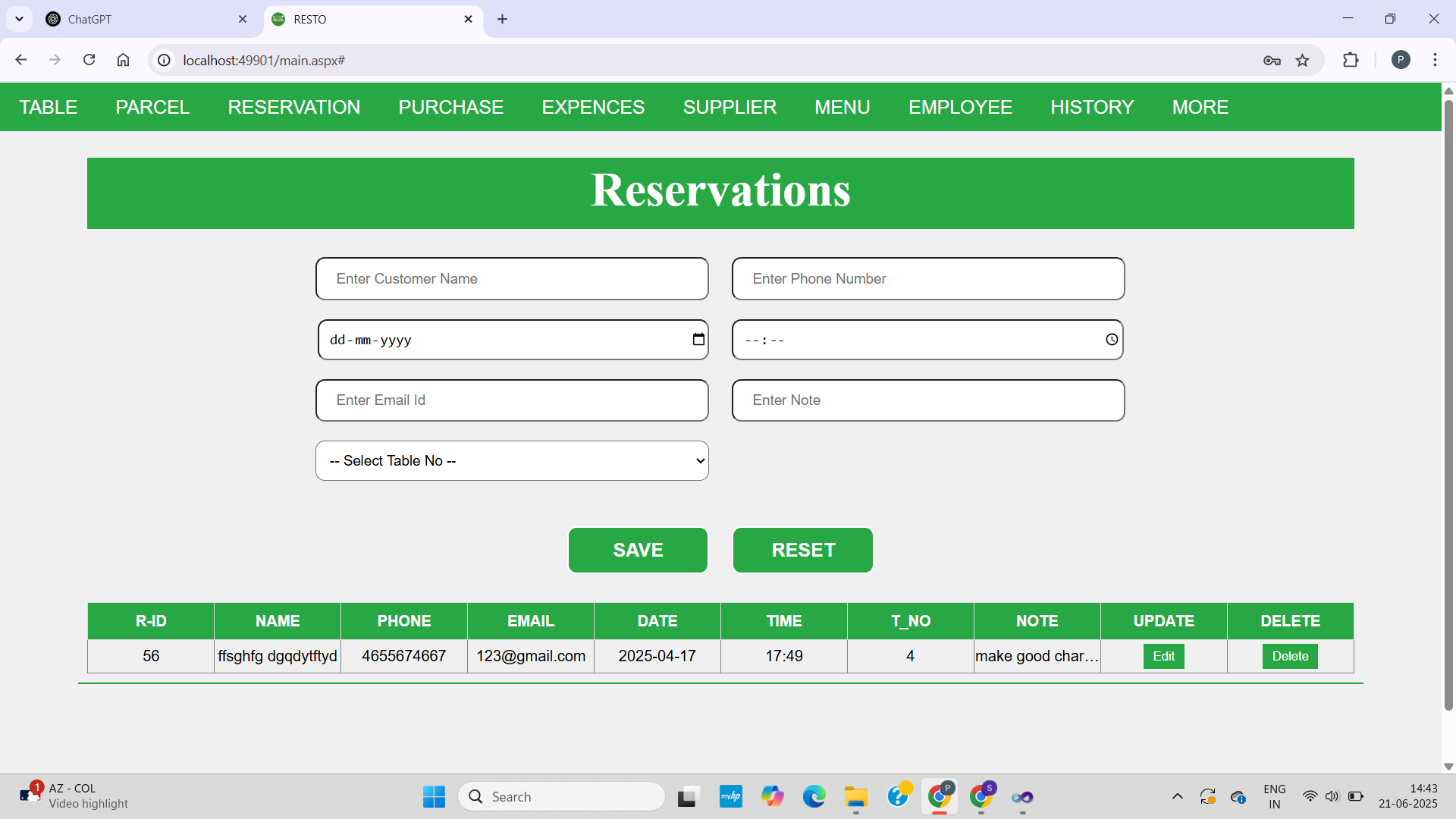Screen dimensions: 1456x819
Task: Click the email cell 123@gmail.com
Action: (x=531, y=656)
